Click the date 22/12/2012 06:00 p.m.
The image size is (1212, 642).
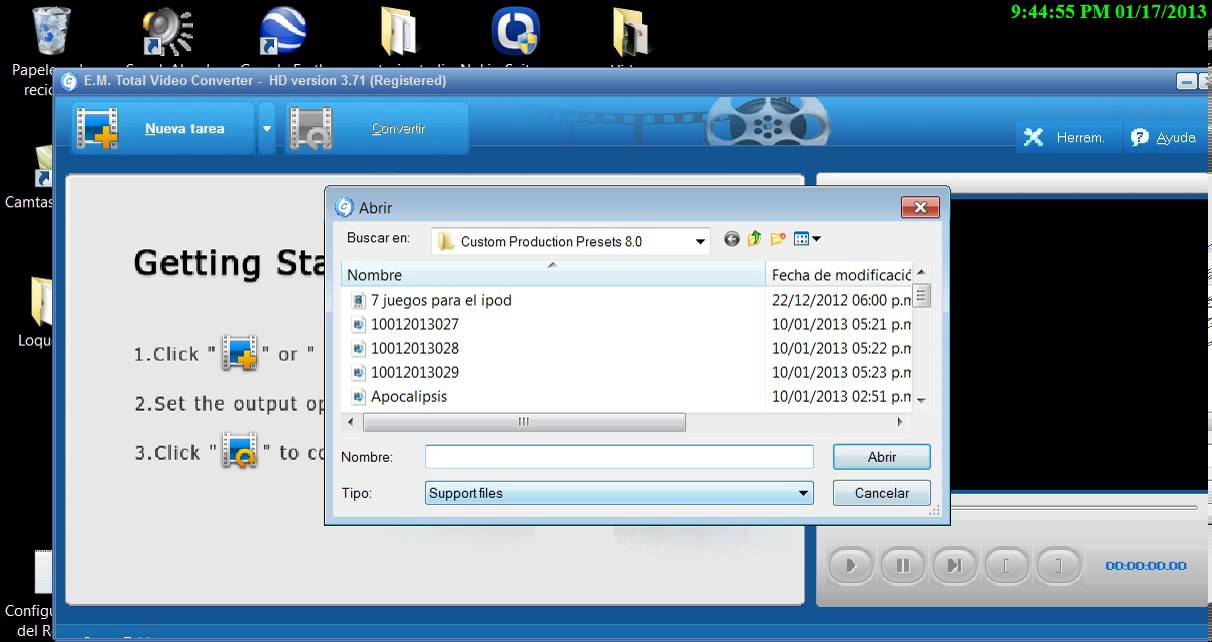pyautogui.click(x=841, y=300)
